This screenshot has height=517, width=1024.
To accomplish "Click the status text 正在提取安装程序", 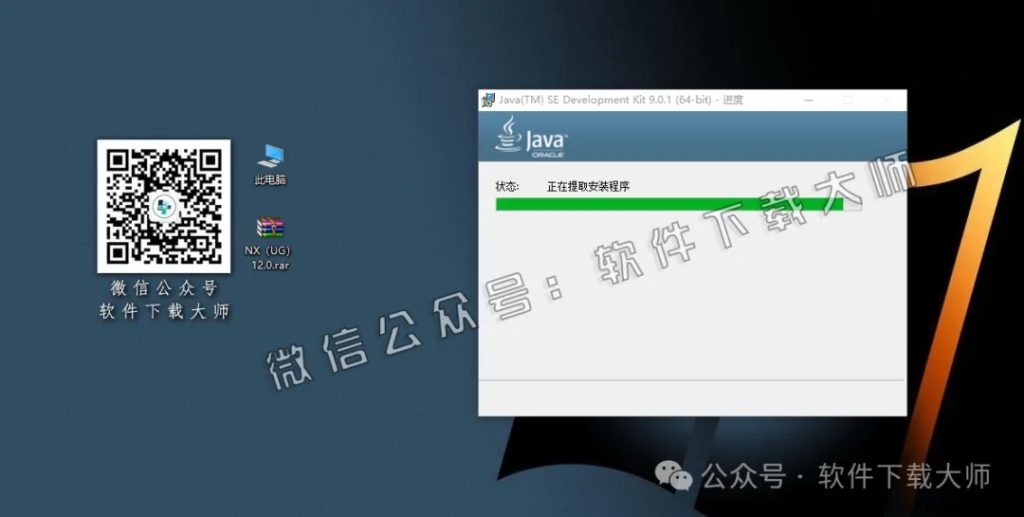I will [x=588, y=187].
